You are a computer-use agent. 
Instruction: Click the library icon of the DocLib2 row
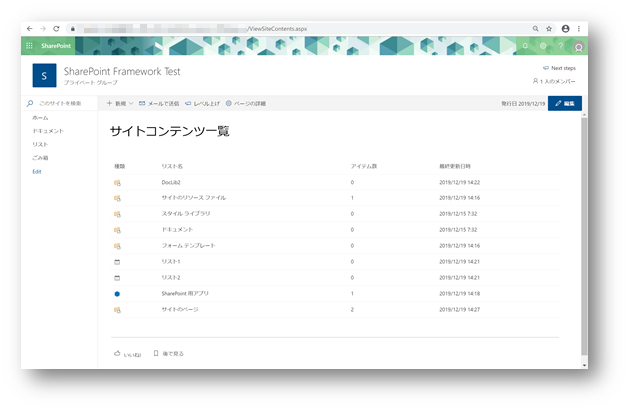pos(117,183)
